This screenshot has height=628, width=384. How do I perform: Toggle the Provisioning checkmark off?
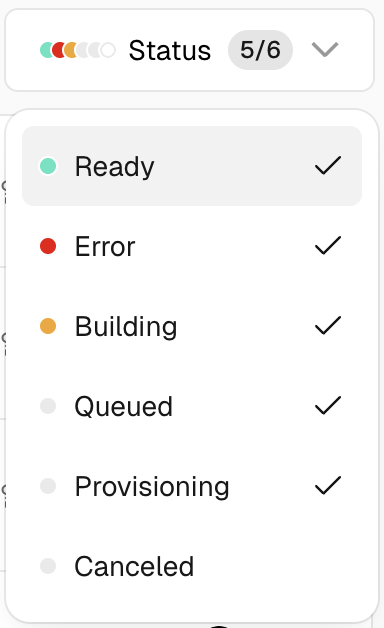pos(328,485)
